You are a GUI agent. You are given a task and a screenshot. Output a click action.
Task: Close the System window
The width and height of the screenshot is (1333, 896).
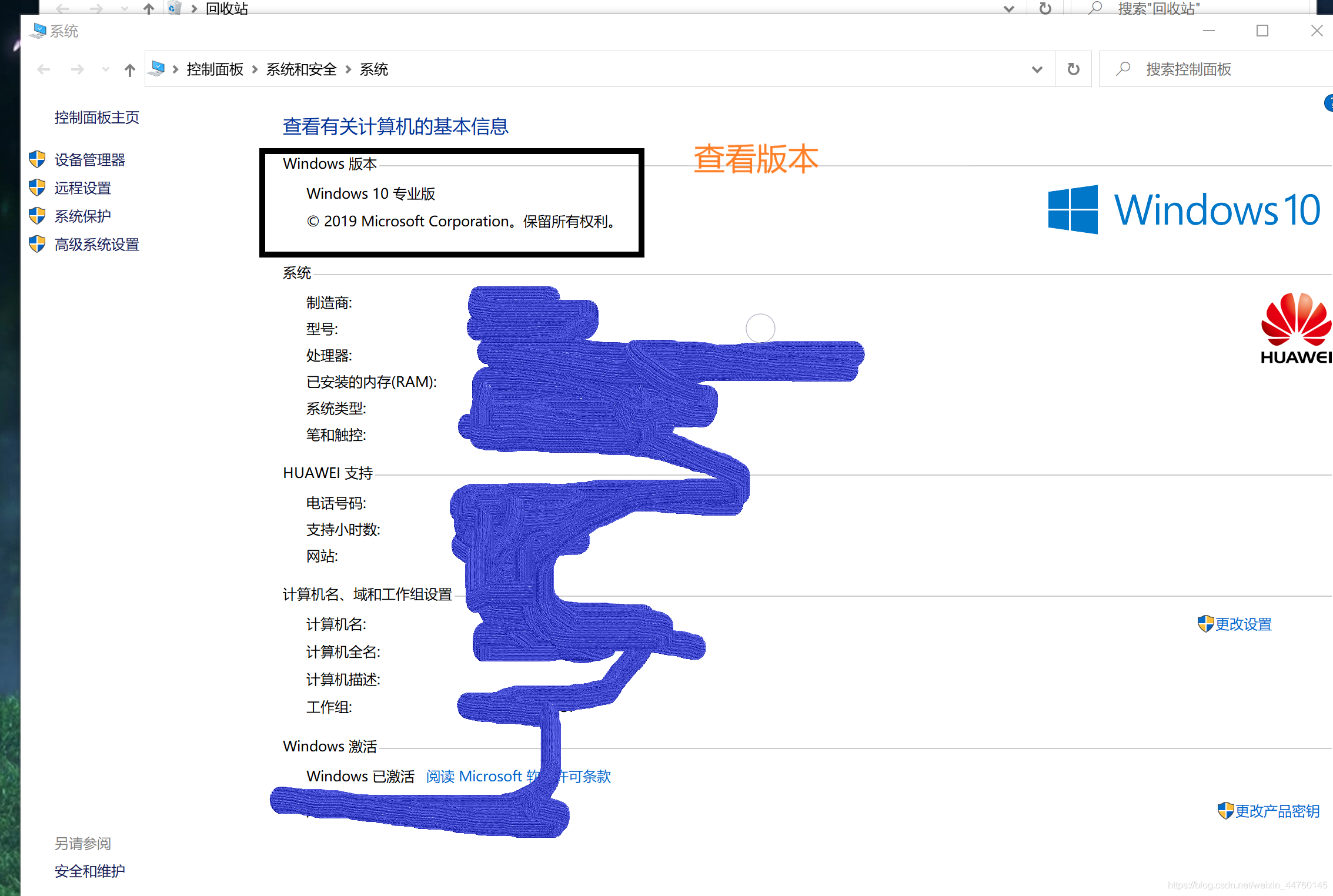(1316, 31)
